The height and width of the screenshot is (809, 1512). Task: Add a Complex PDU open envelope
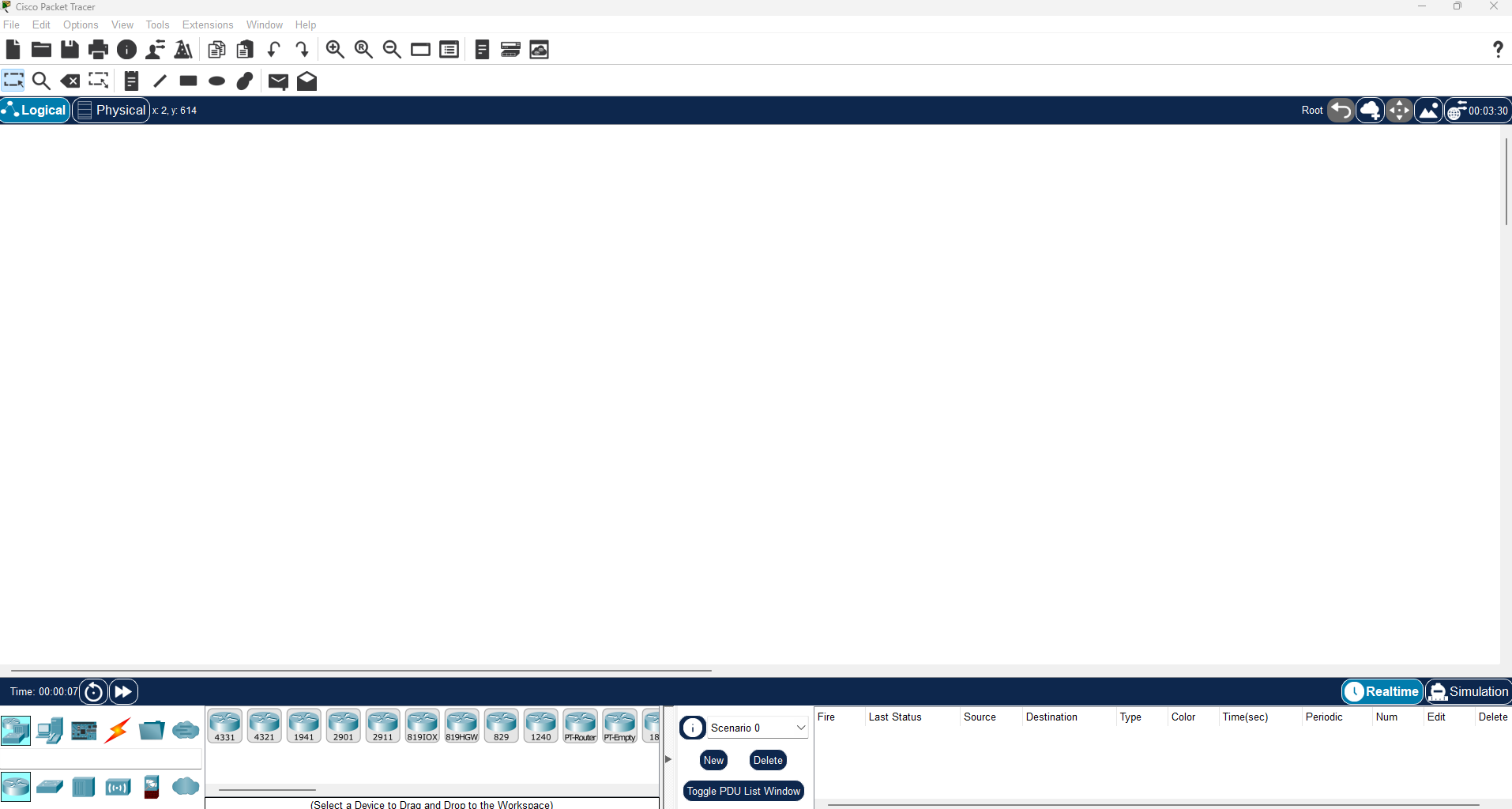pyautogui.click(x=307, y=81)
